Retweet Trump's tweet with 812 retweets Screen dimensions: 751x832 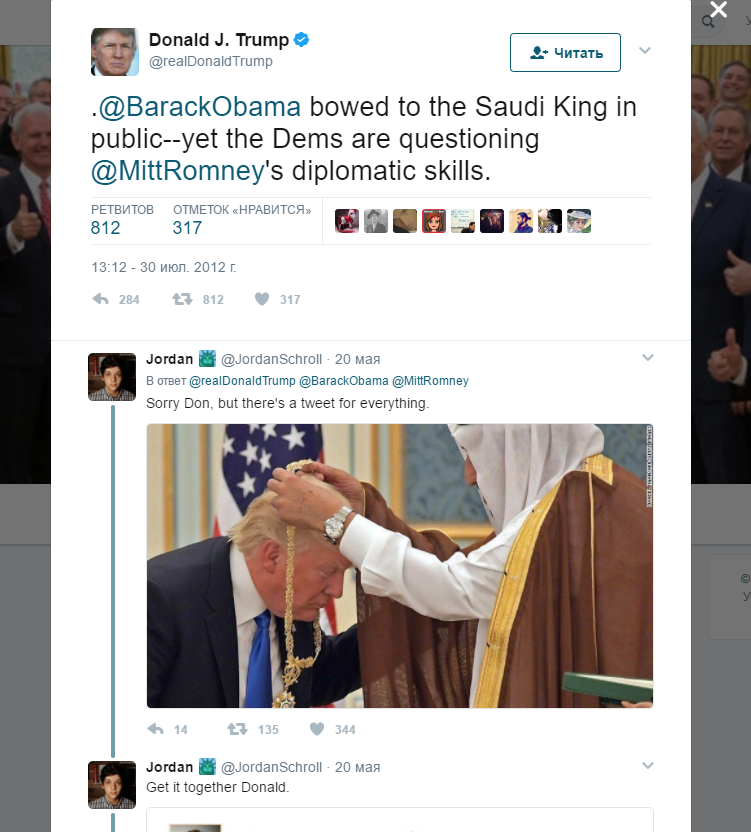[182, 299]
